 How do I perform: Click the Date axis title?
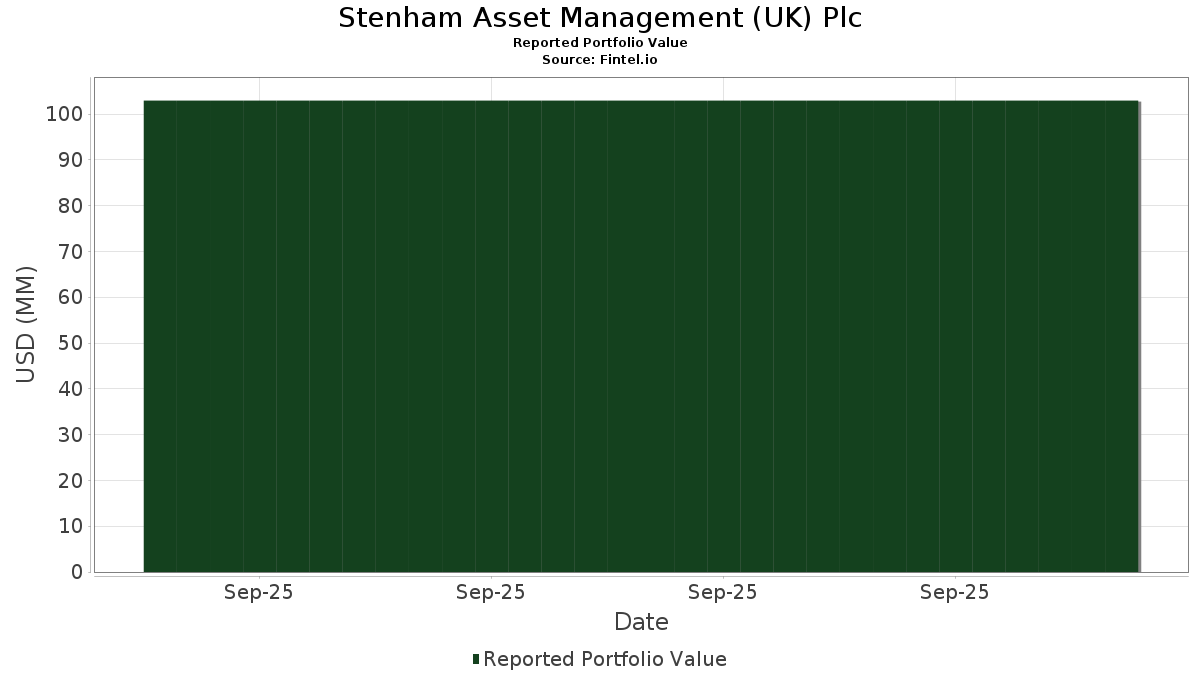pyautogui.click(x=641, y=622)
